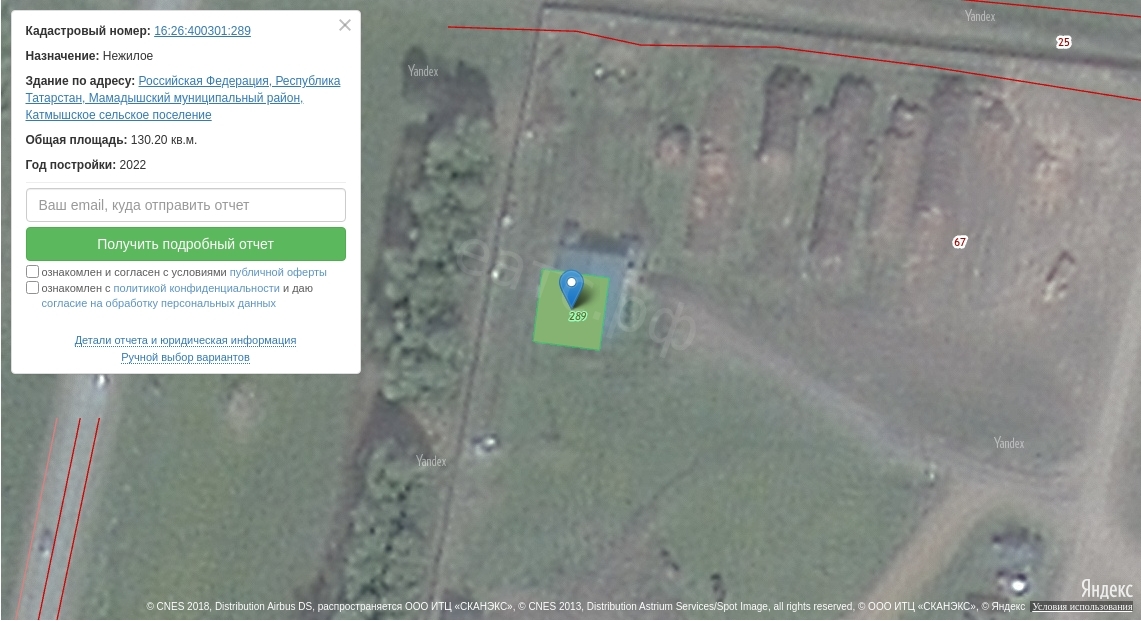The width and height of the screenshot is (1141, 621).
Task: Open согласие на обработку персональных данных link
Action: click(x=159, y=303)
